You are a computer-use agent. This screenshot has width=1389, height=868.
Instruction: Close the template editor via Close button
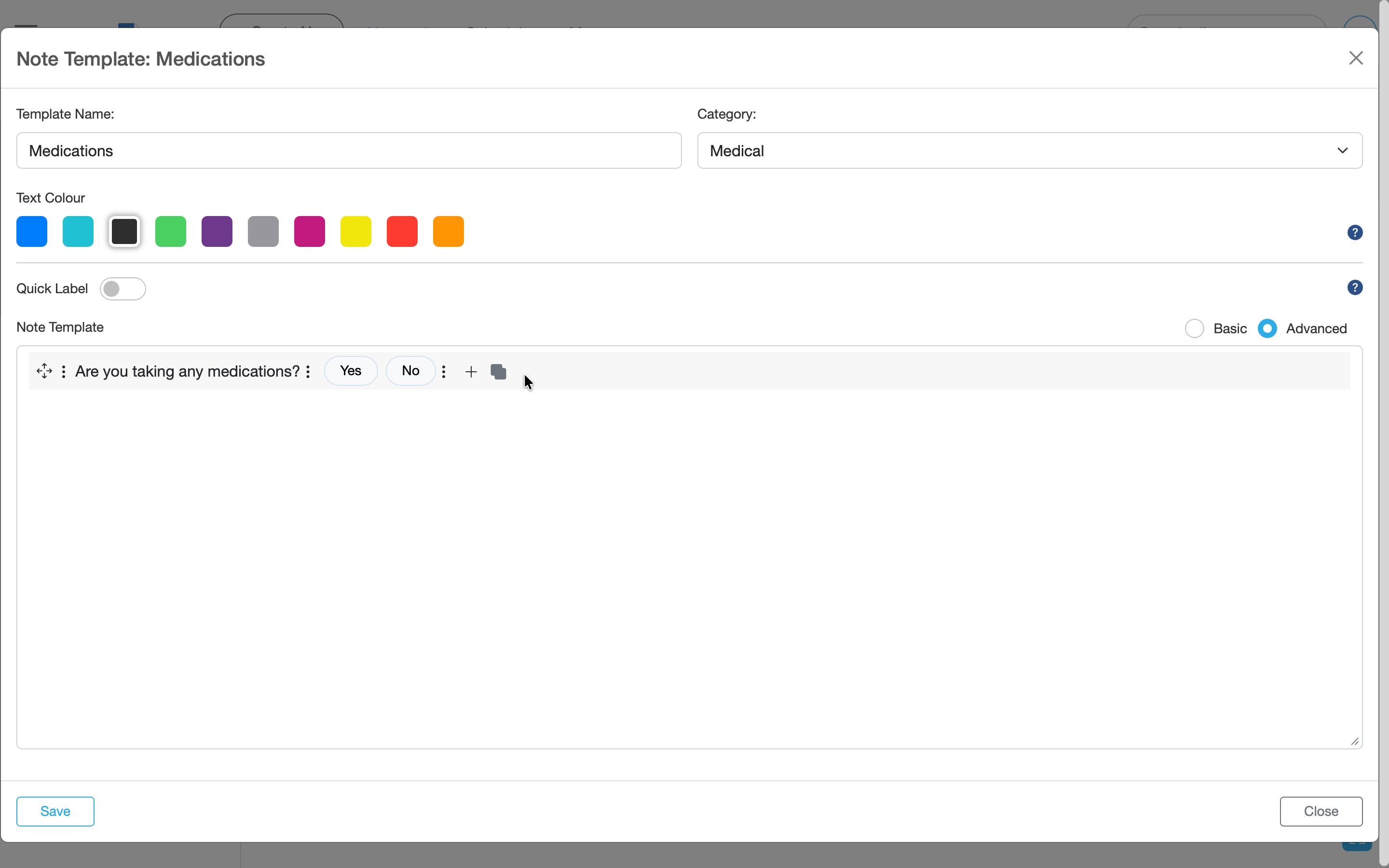point(1321,811)
